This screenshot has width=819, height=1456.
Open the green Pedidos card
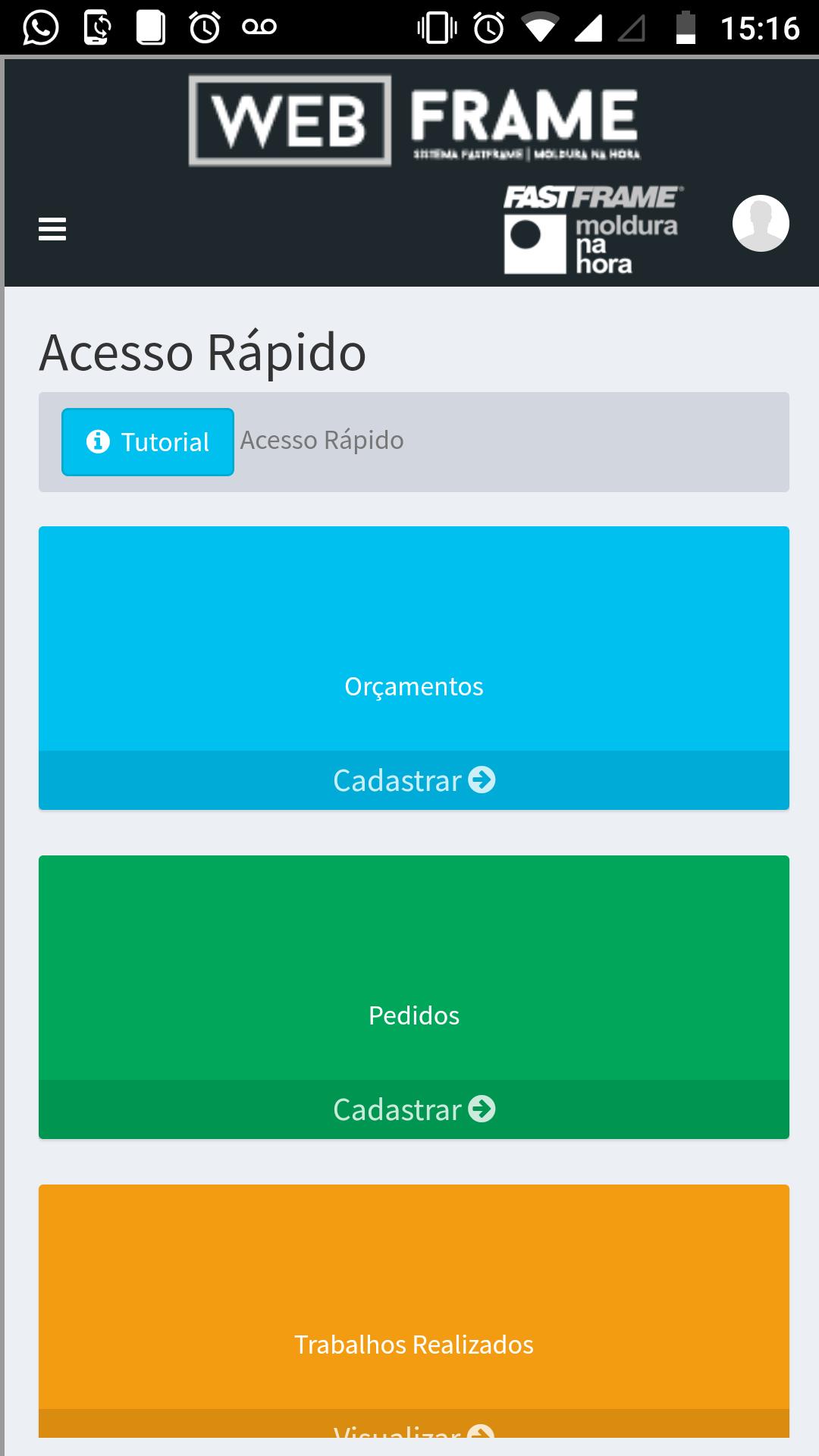click(x=414, y=968)
